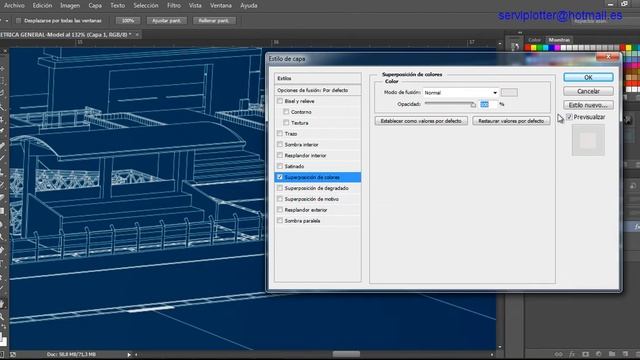The width and height of the screenshot is (640, 360).
Task: Open the Ventana menu
Action: [221, 5]
